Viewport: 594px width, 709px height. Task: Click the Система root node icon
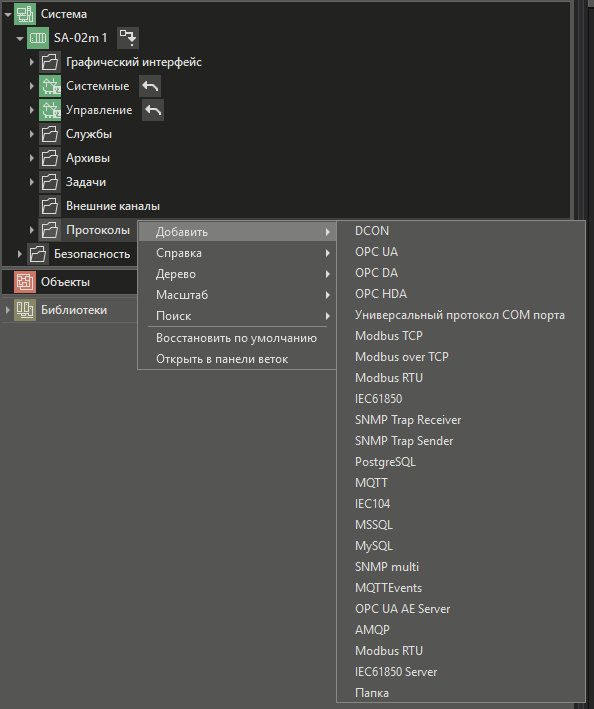pos(25,14)
